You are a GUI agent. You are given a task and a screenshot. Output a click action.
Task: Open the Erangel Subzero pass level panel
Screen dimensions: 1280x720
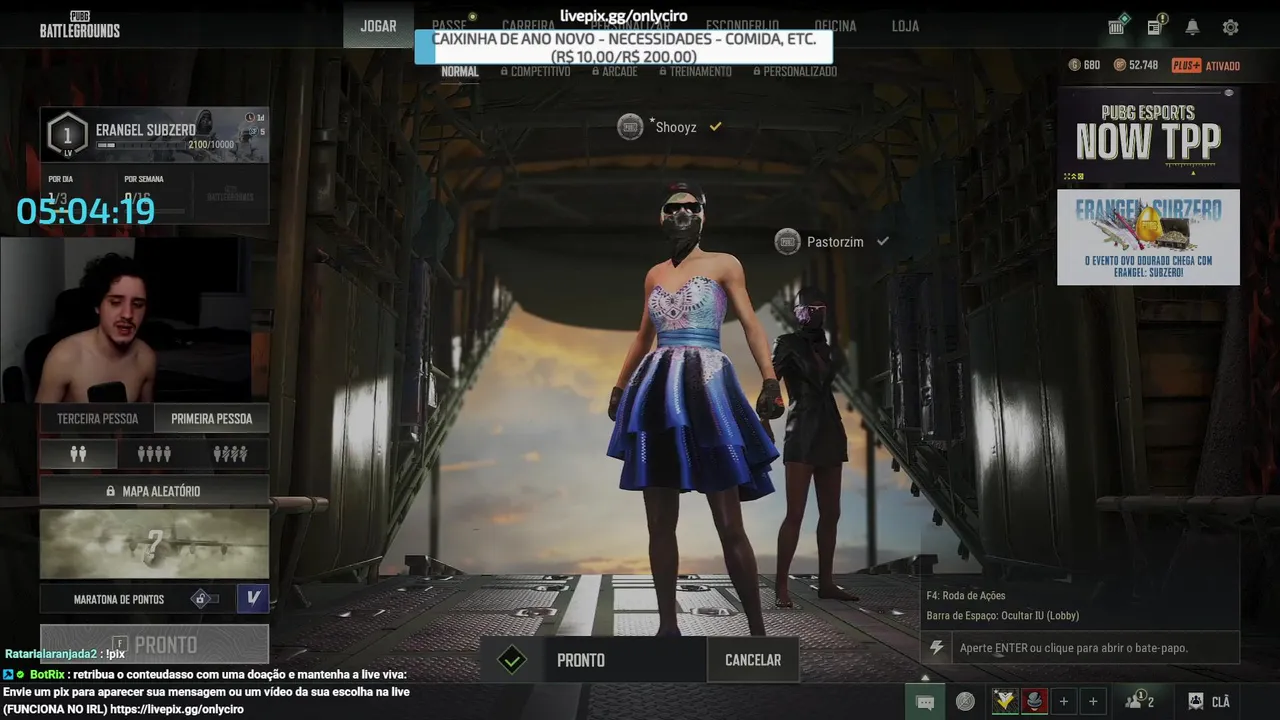(x=154, y=134)
